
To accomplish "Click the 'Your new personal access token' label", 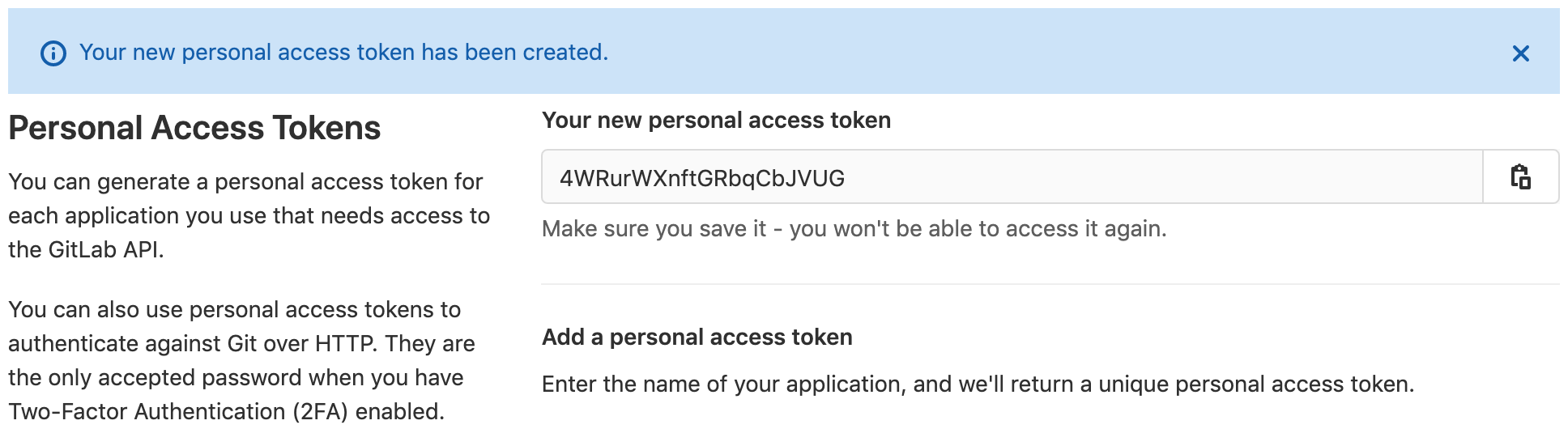I will tap(716, 120).
